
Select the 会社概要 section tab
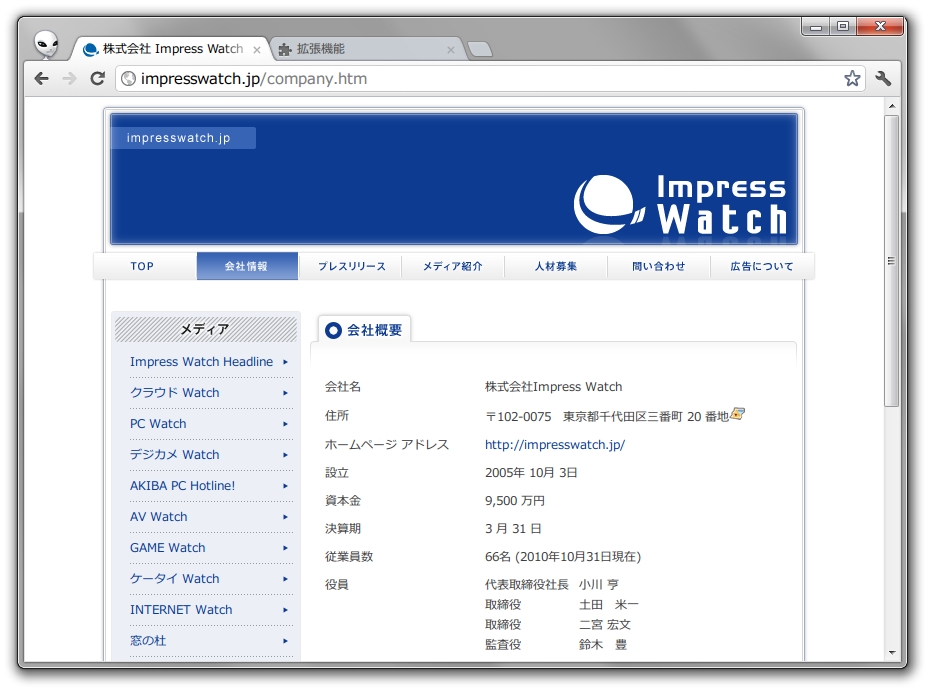tap(364, 330)
